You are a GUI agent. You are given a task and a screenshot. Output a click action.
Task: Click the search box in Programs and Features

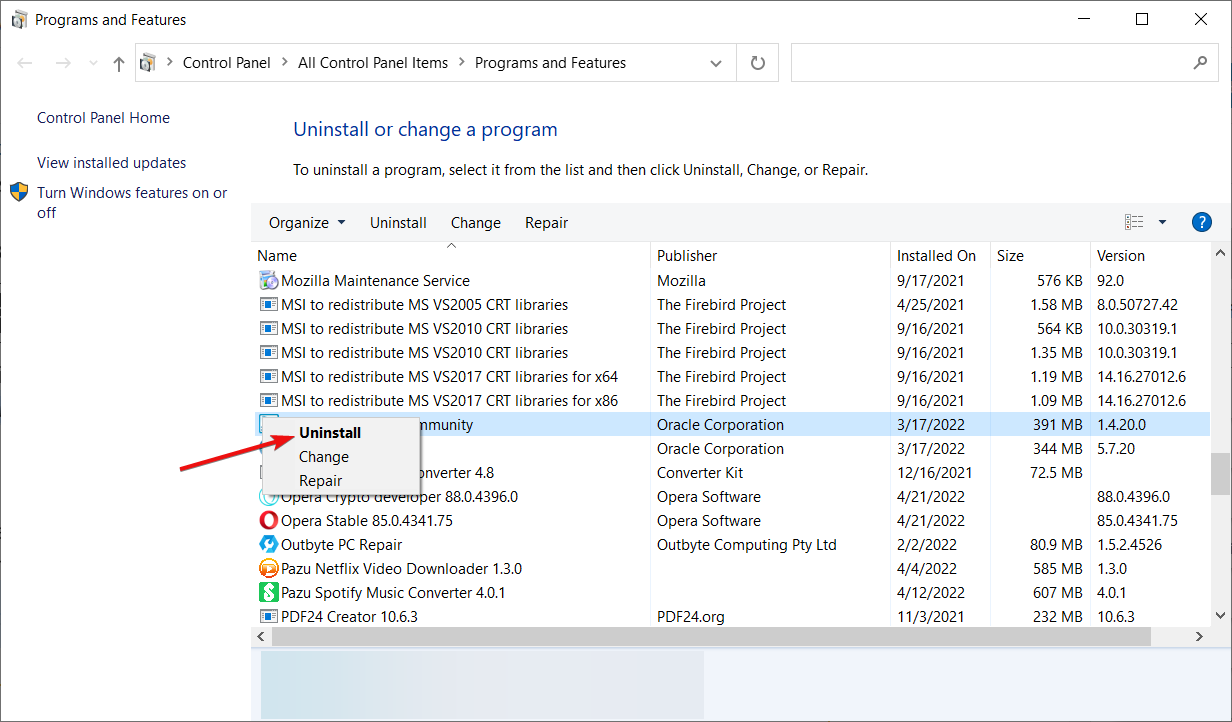point(1003,63)
